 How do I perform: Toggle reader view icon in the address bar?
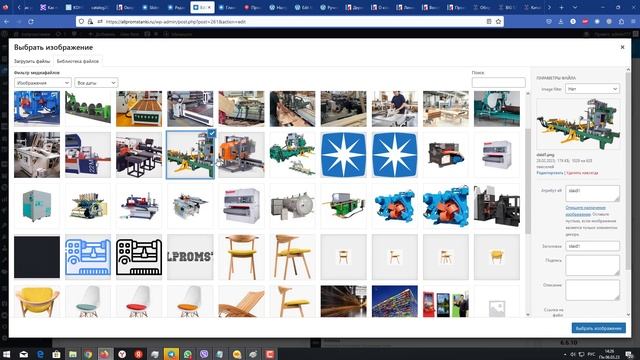(x=489, y=22)
